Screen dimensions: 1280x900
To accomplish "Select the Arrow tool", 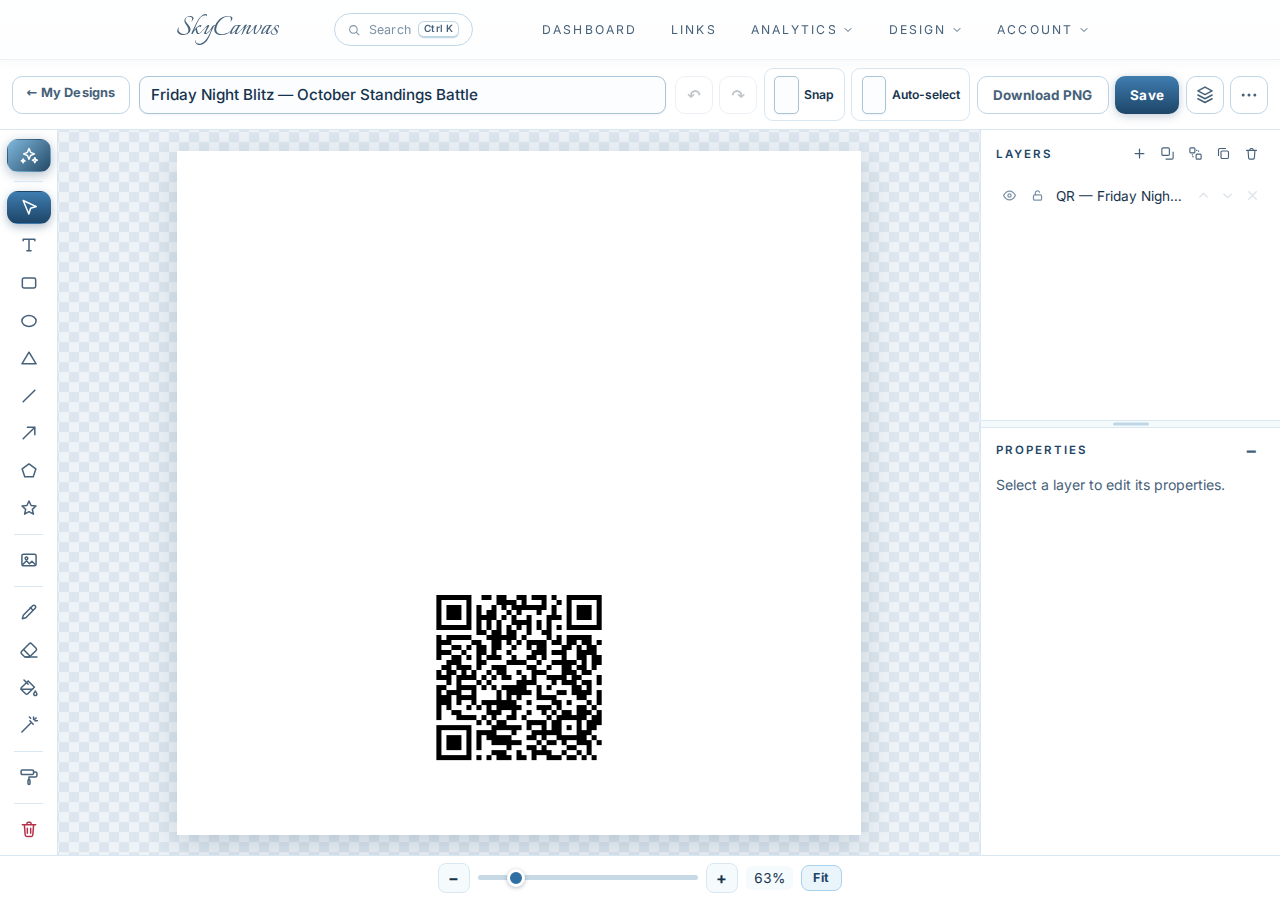I will click(29, 433).
